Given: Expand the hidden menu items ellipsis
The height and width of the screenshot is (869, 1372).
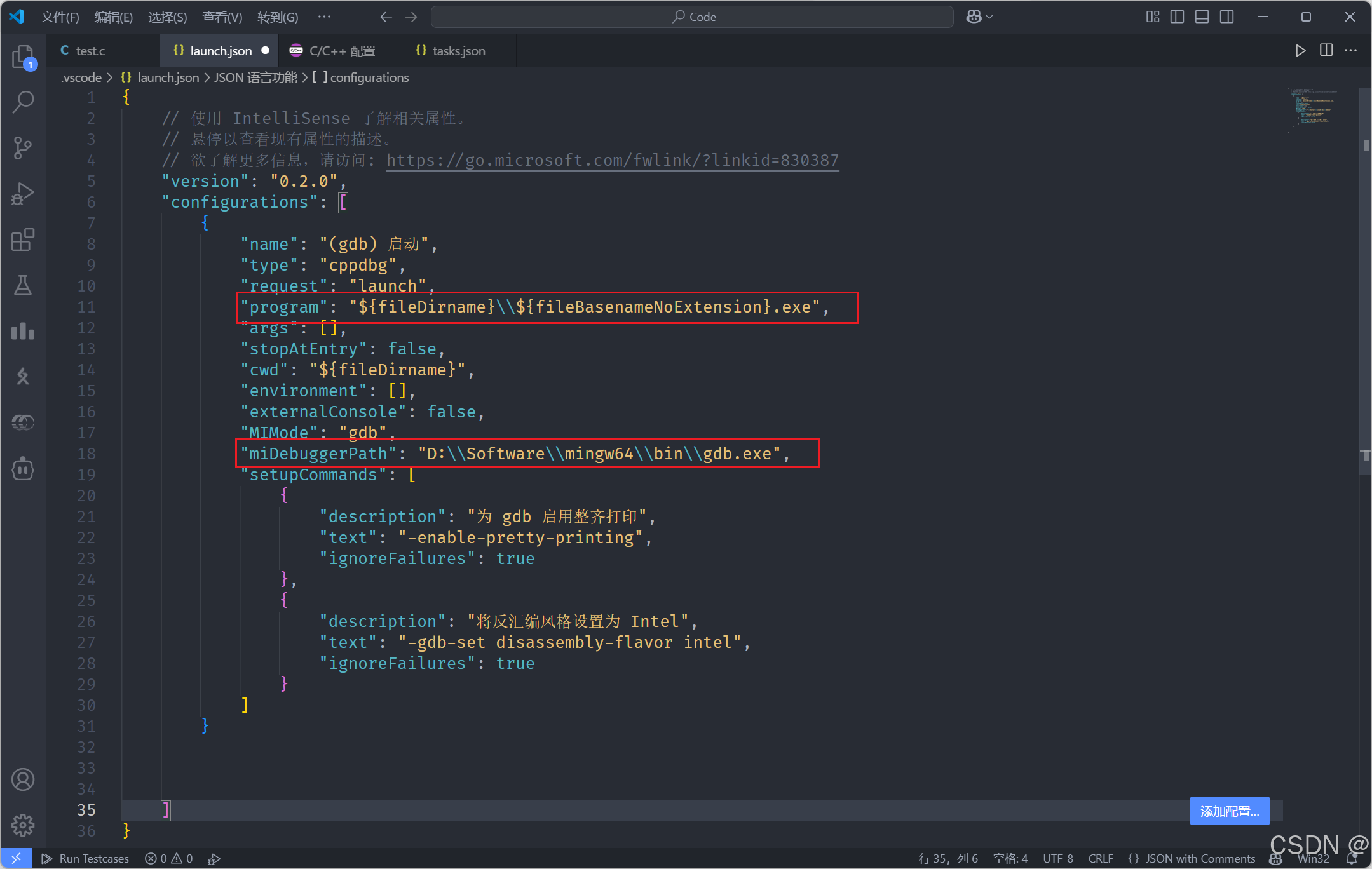Looking at the screenshot, I should (x=324, y=17).
